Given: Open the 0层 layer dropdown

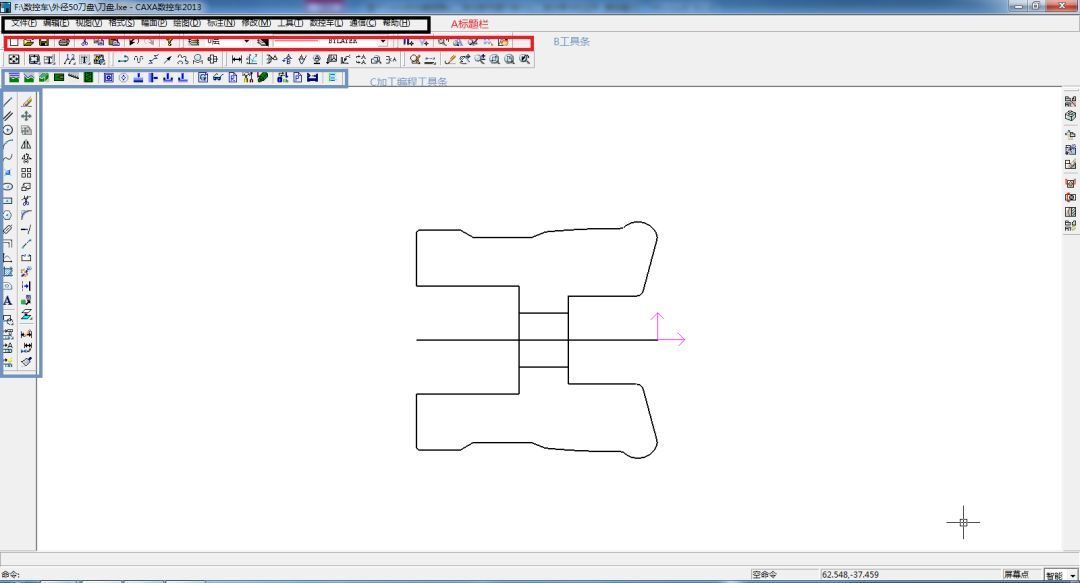Looking at the screenshot, I should (x=247, y=42).
